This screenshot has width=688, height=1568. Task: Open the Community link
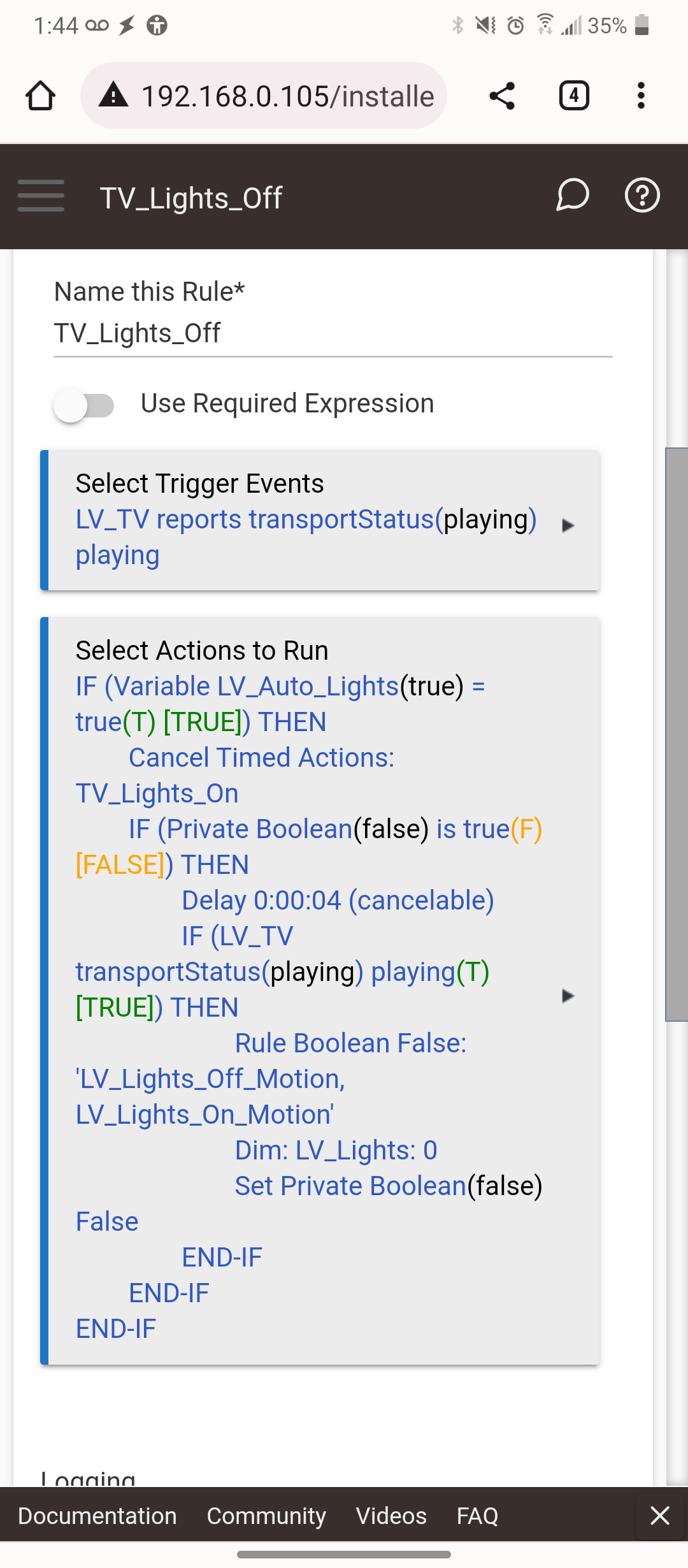pyautogui.click(x=266, y=1516)
